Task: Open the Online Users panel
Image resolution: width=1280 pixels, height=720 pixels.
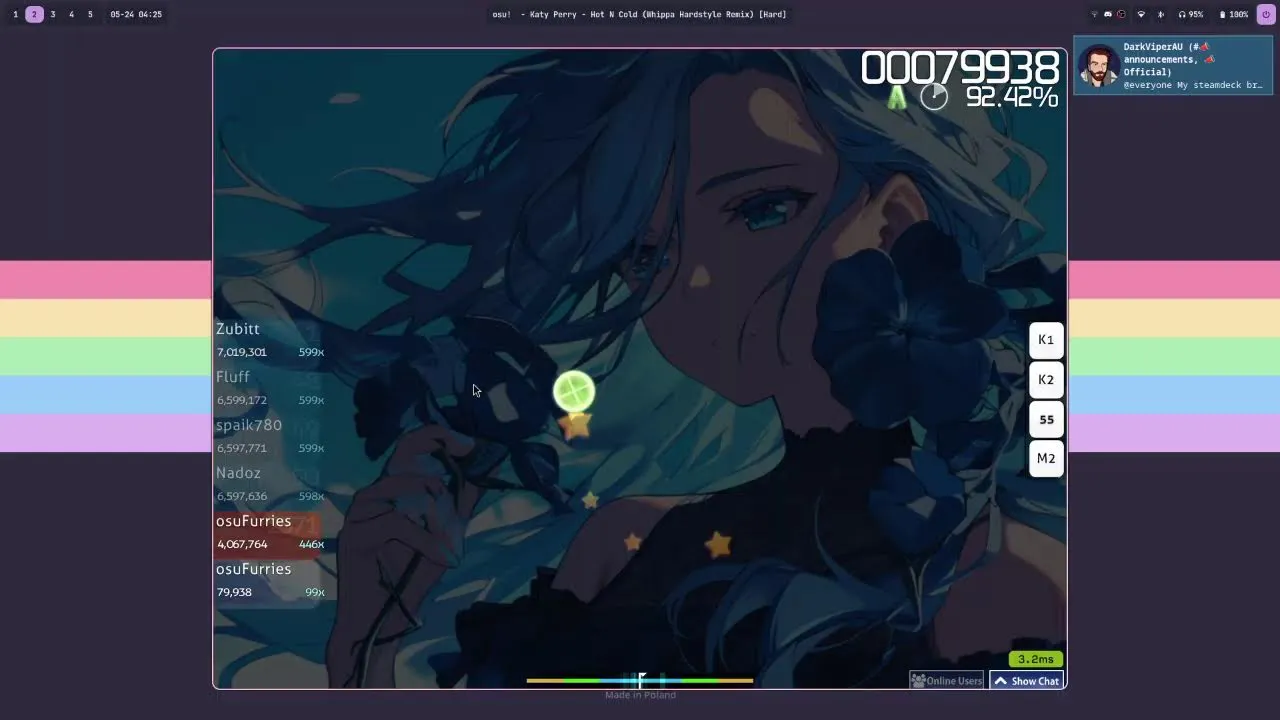Action: coord(947,681)
